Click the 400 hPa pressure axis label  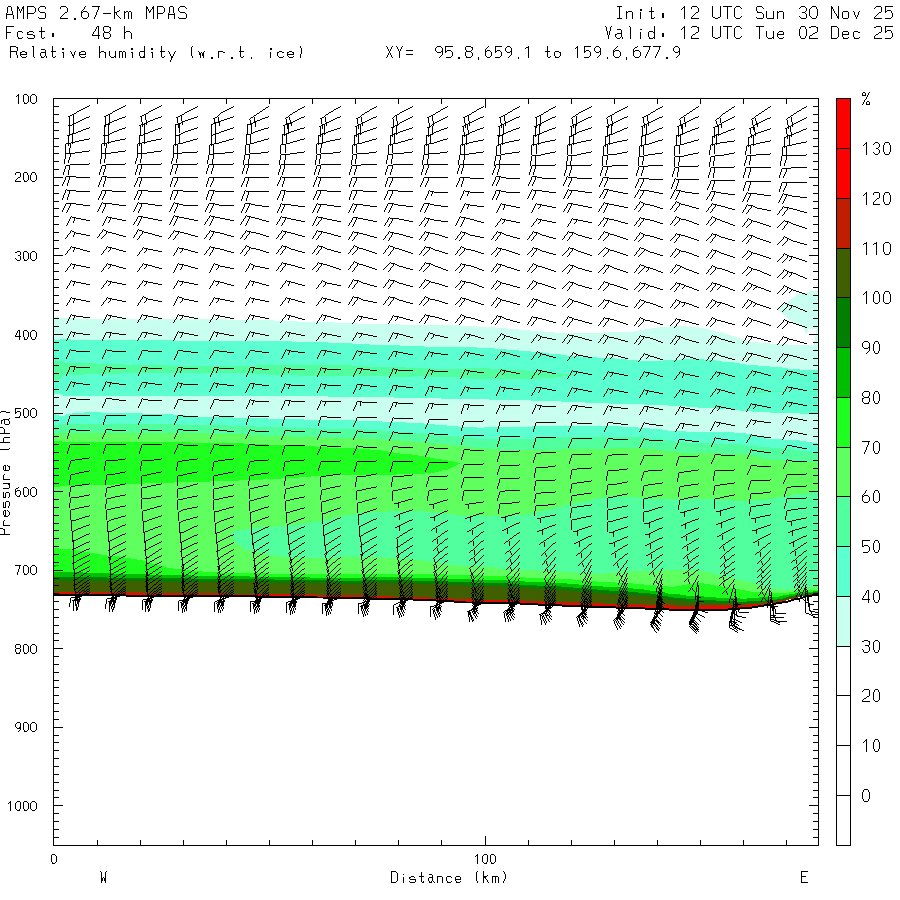tap(26, 335)
